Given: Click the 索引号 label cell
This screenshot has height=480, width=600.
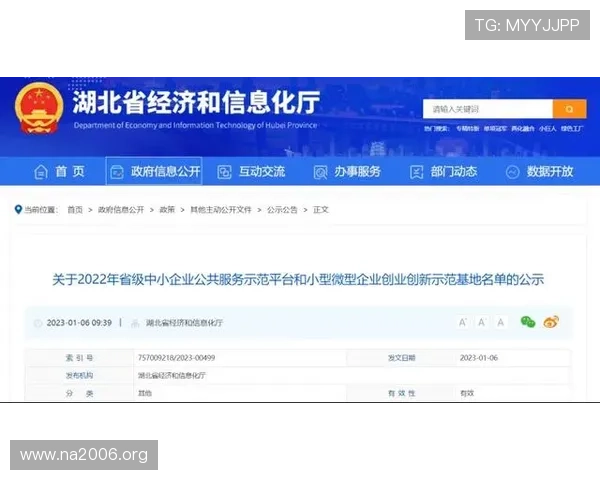Looking at the screenshot, I should 79,358.
